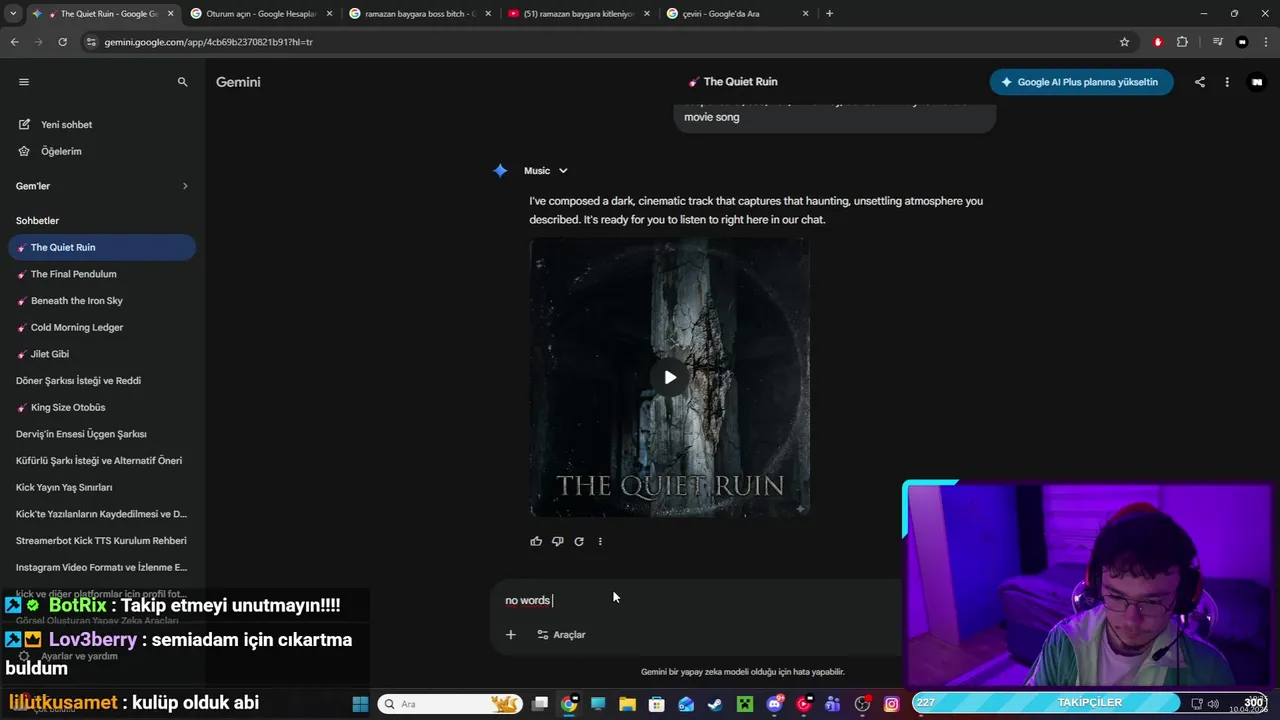Screen dimensions: 1280x720
Task: Click the Gemini logo text
Action: click(238, 82)
